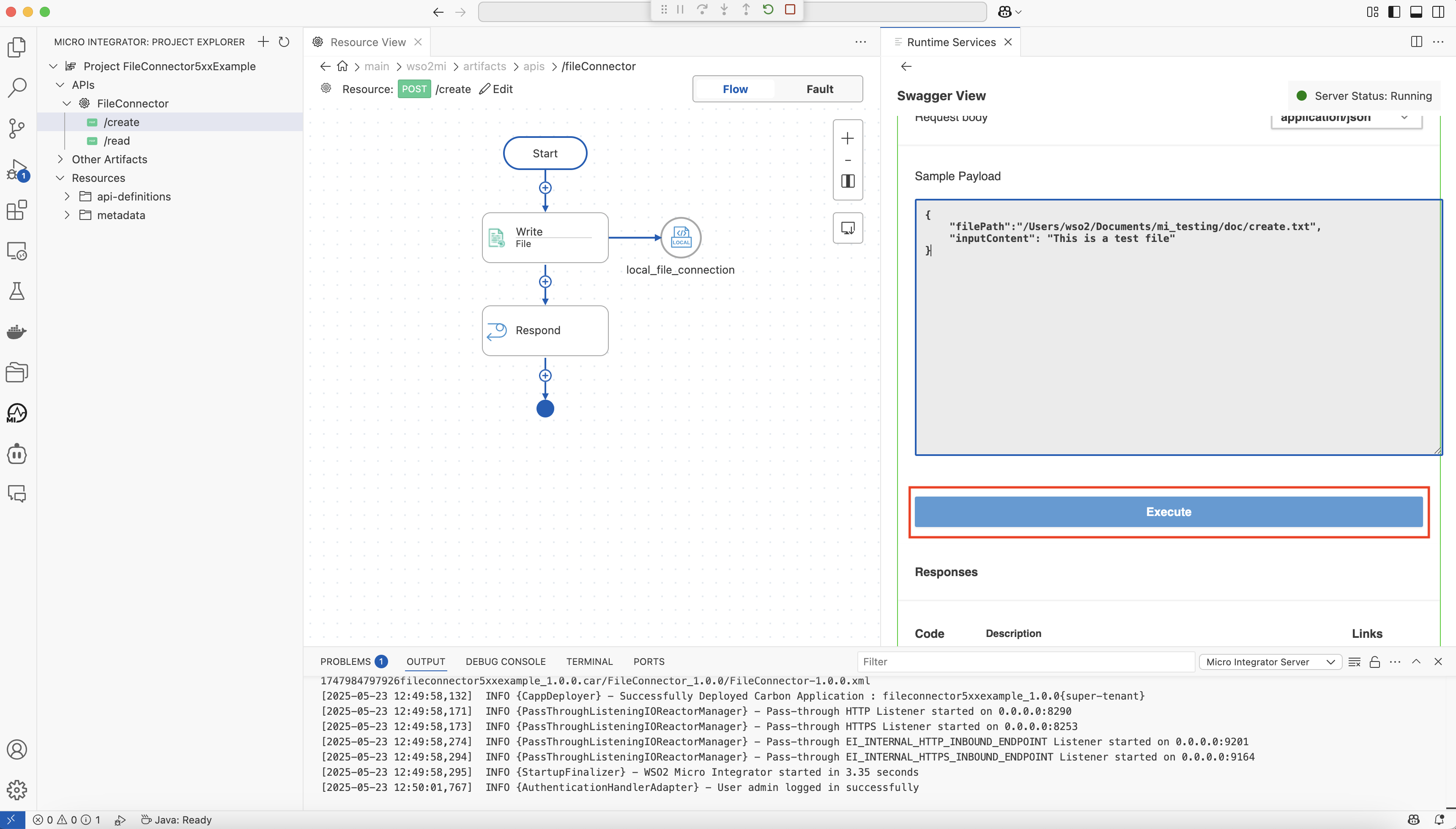Go back in Swagger View
The image size is (1456, 829).
pyautogui.click(x=906, y=67)
